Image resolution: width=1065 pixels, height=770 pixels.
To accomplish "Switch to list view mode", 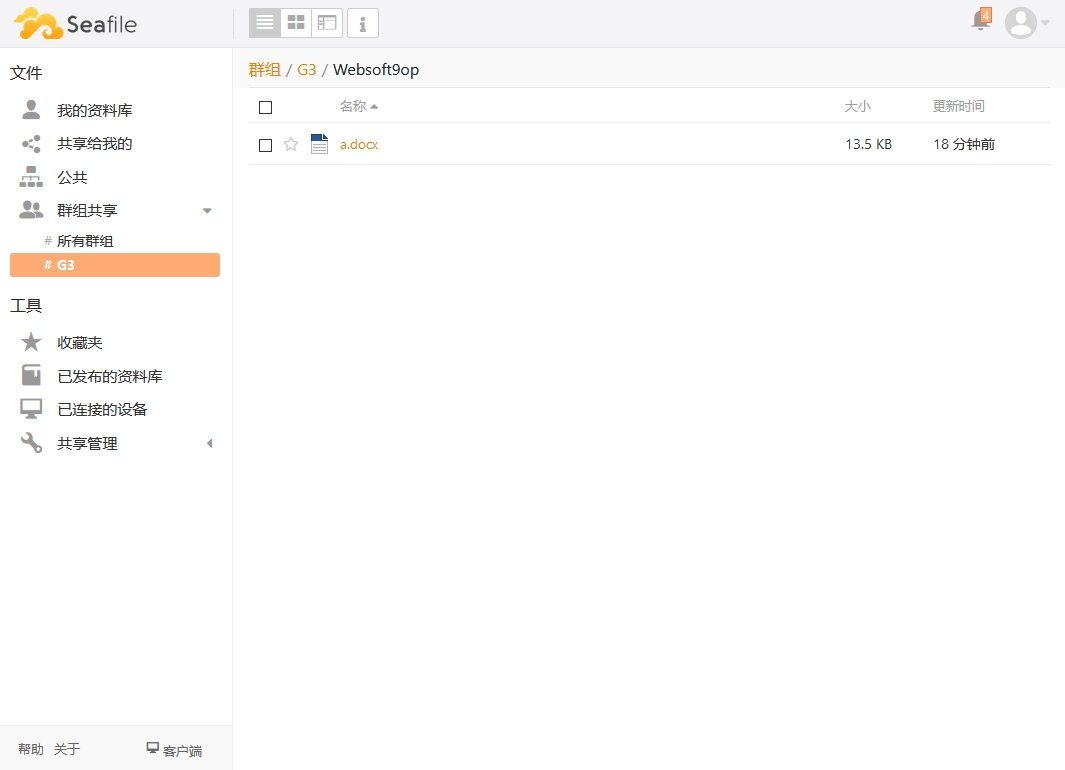I will pyautogui.click(x=265, y=22).
